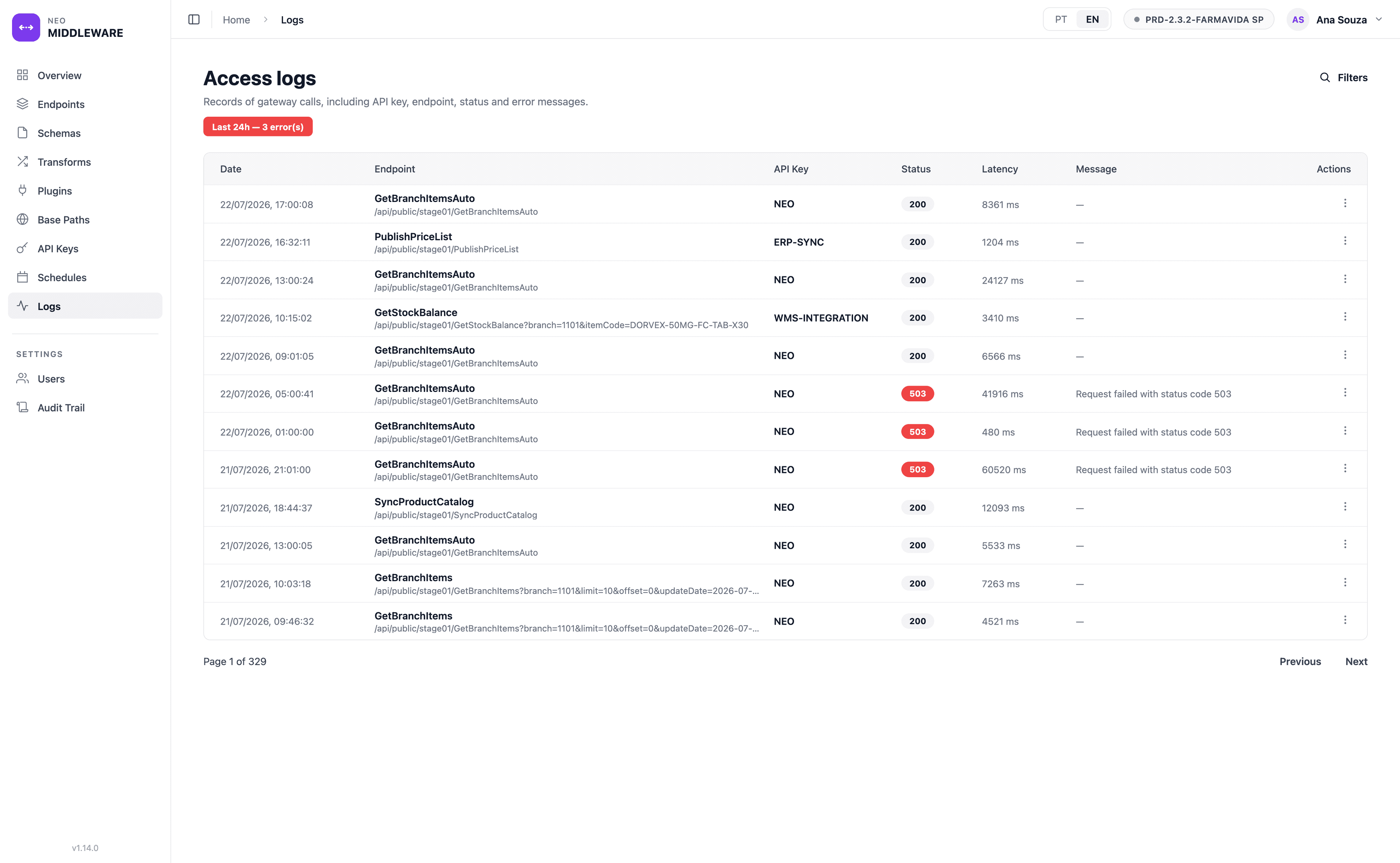Click the Latency column header
Image resolution: width=1400 pixels, height=863 pixels.
tap(999, 169)
